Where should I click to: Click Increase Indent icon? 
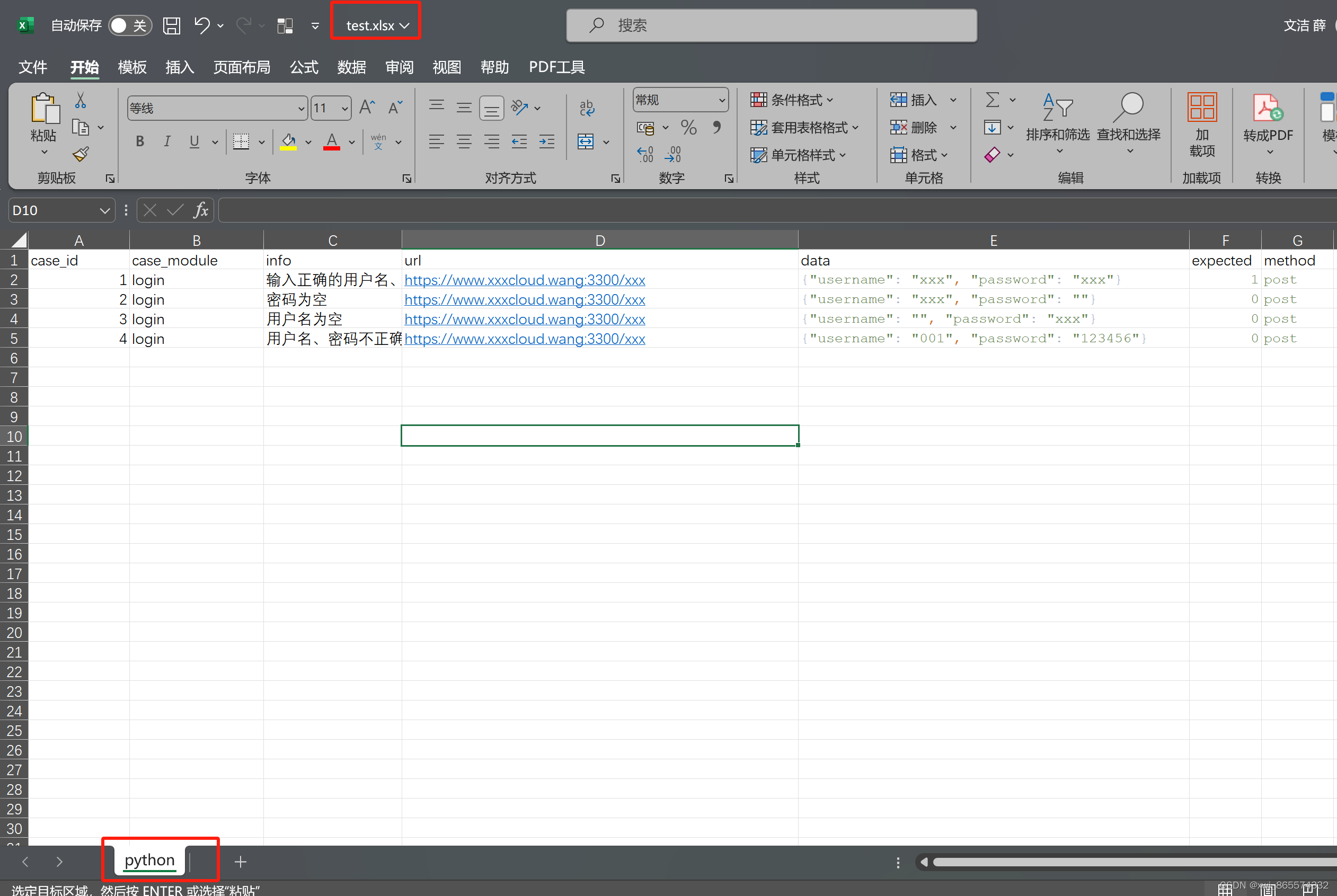(x=547, y=141)
